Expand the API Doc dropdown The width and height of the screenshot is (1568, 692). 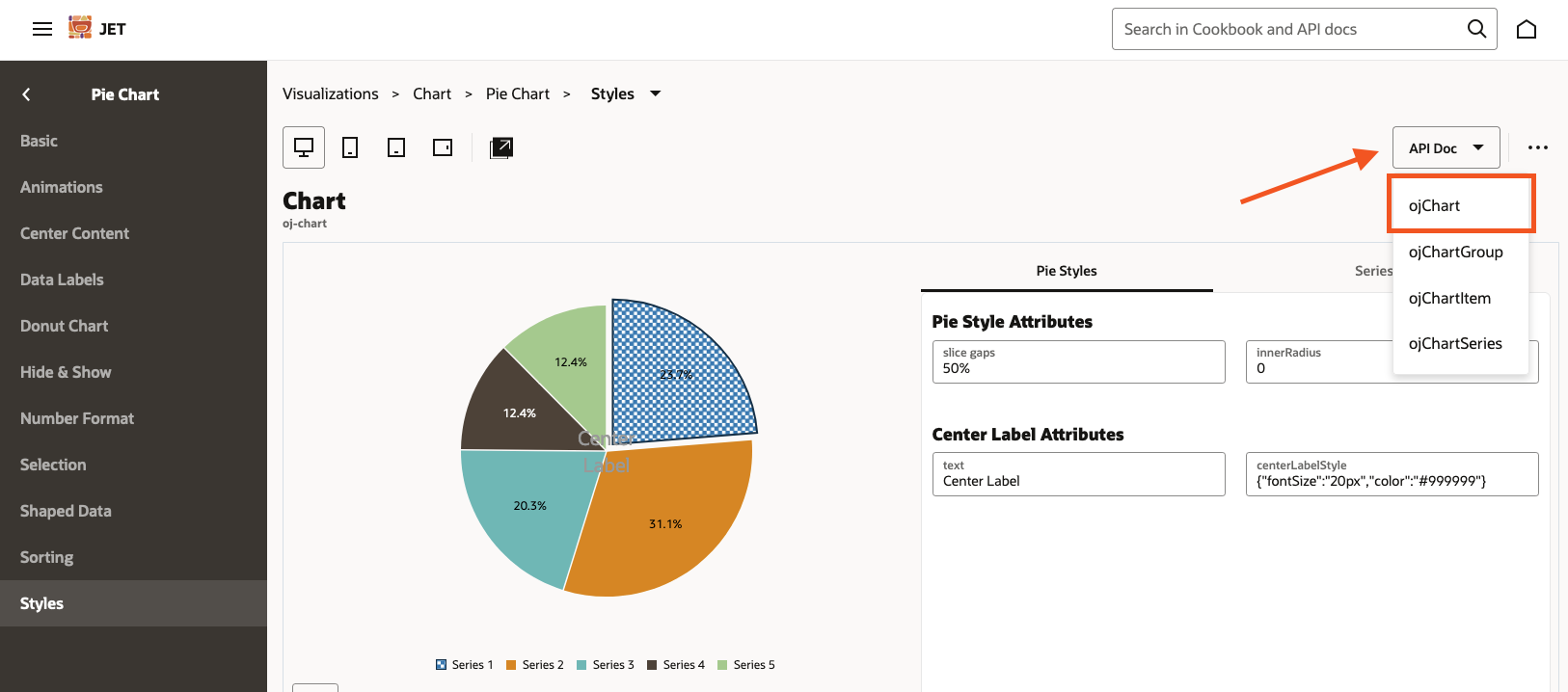click(x=1446, y=147)
